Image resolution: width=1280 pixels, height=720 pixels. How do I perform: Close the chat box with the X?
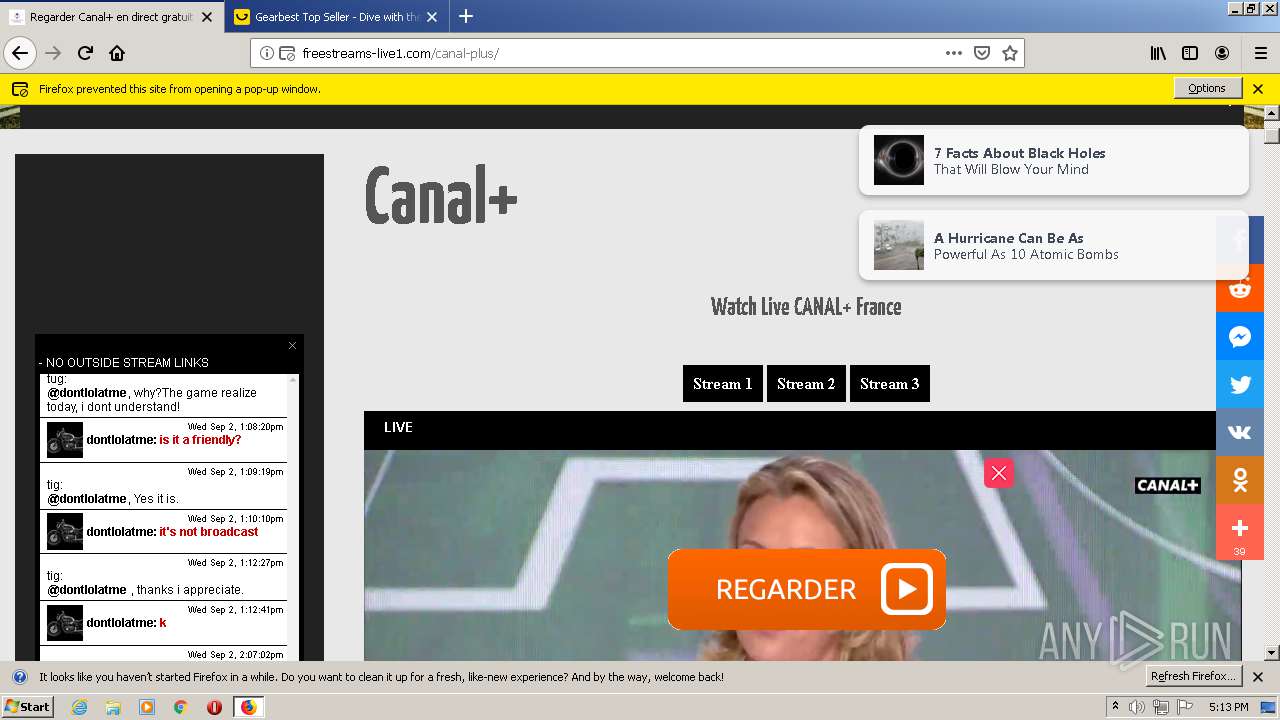click(x=292, y=345)
